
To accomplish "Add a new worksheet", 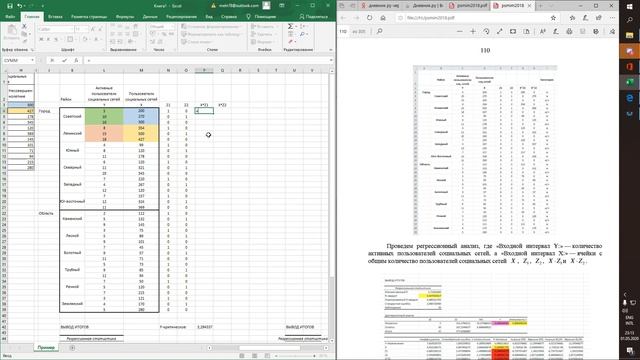I will [72, 348].
